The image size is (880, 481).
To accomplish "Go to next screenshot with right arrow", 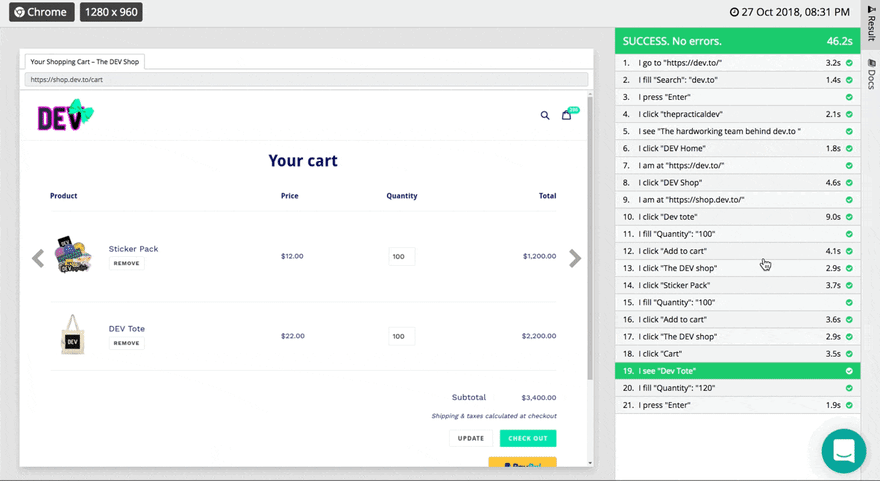I will coord(575,258).
